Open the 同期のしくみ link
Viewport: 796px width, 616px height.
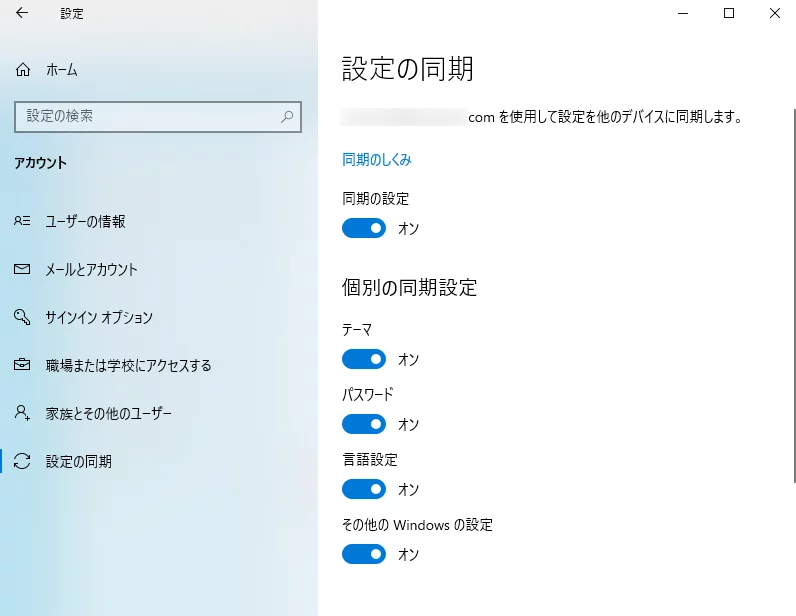(377, 160)
